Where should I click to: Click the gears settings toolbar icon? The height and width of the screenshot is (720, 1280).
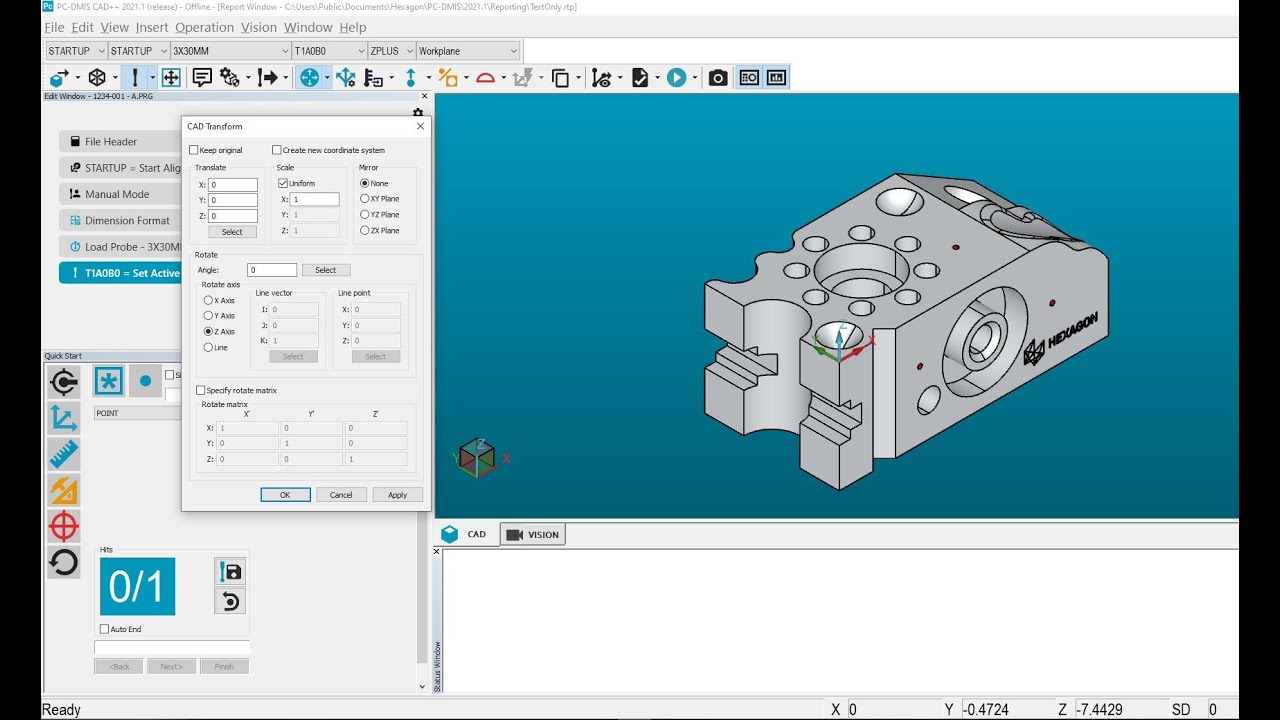coord(230,77)
